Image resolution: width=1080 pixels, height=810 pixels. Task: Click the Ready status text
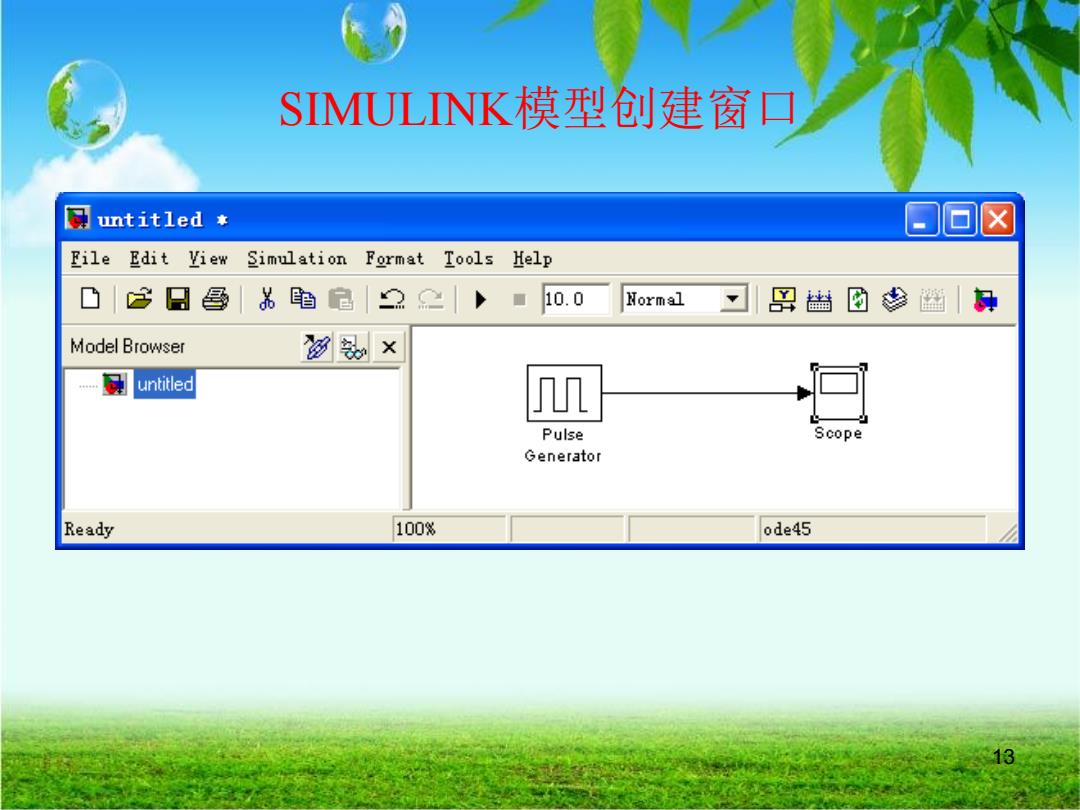pyautogui.click(x=89, y=529)
